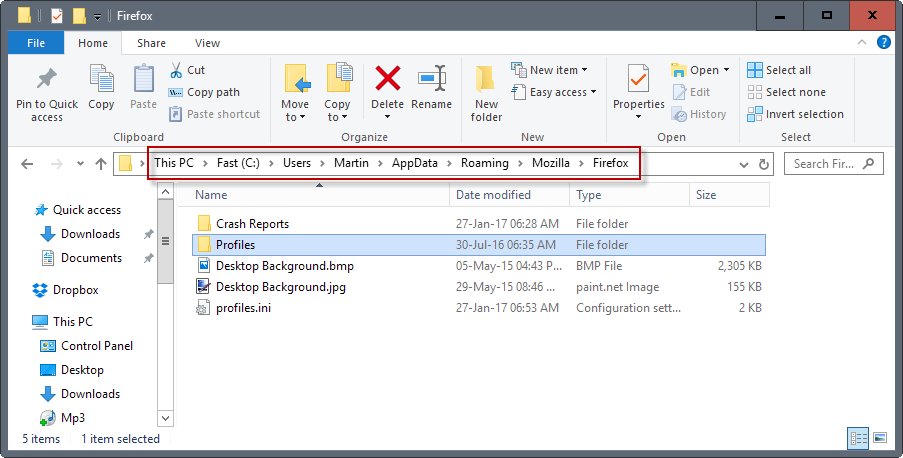Sort by Size column header
The height and width of the screenshot is (458, 903).
729,195
